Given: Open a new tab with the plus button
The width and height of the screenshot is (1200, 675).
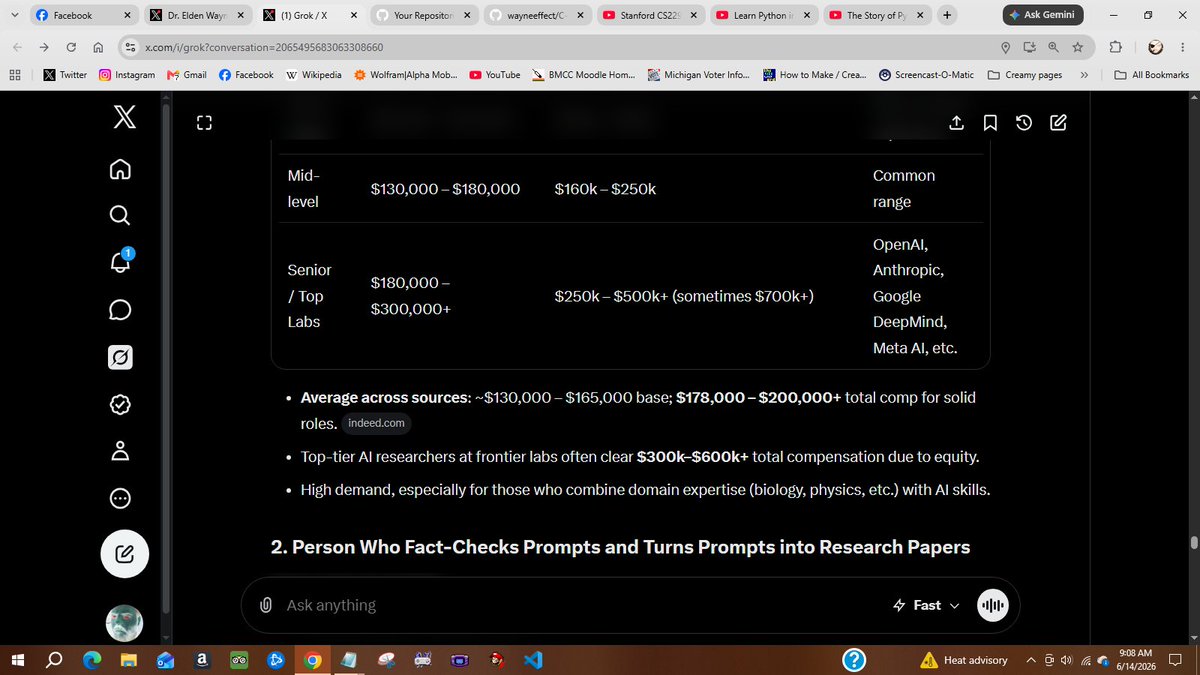Looking at the screenshot, I should pyautogui.click(x=947, y=15).
